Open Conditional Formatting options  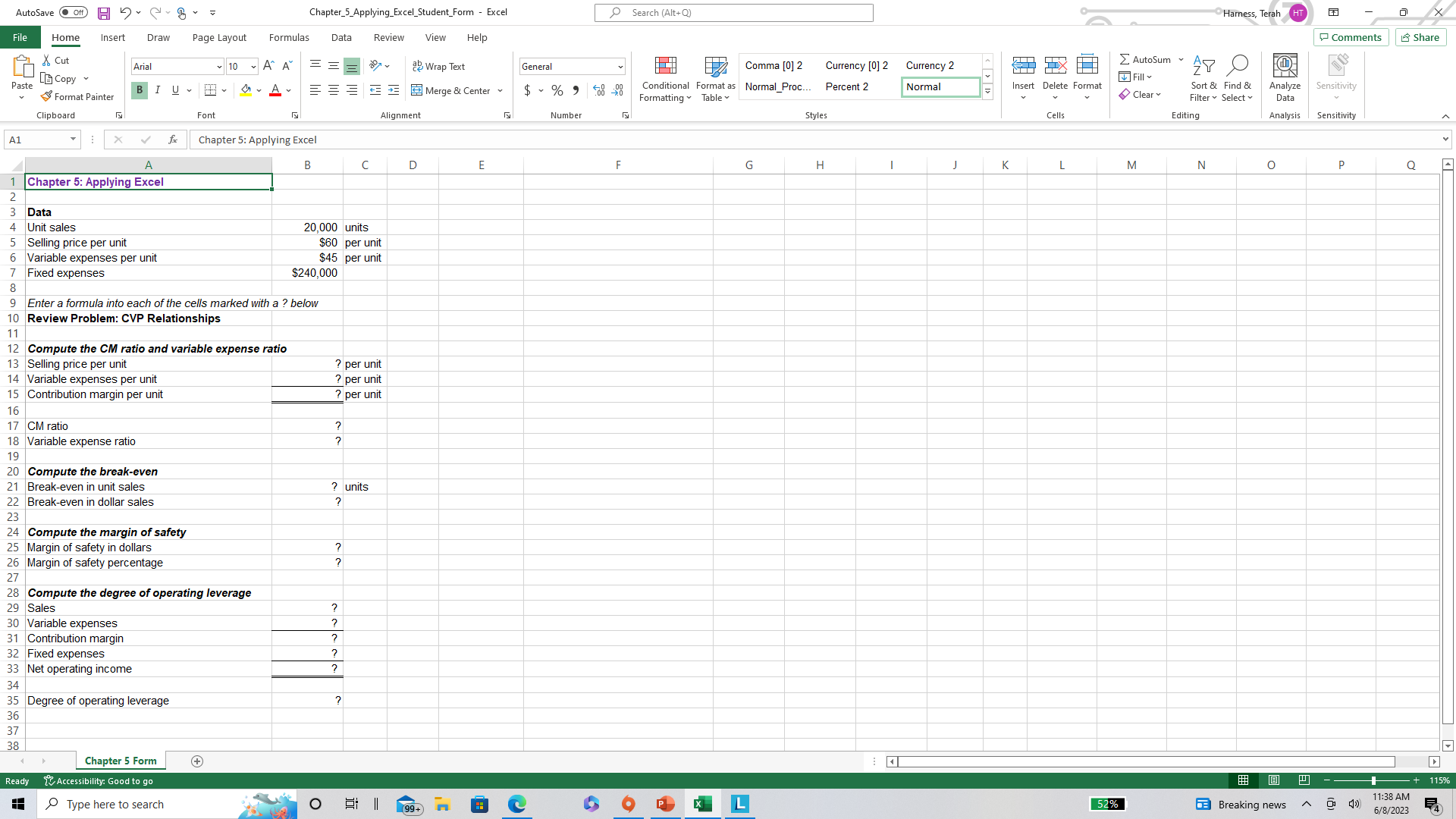[x=665, y=79]
